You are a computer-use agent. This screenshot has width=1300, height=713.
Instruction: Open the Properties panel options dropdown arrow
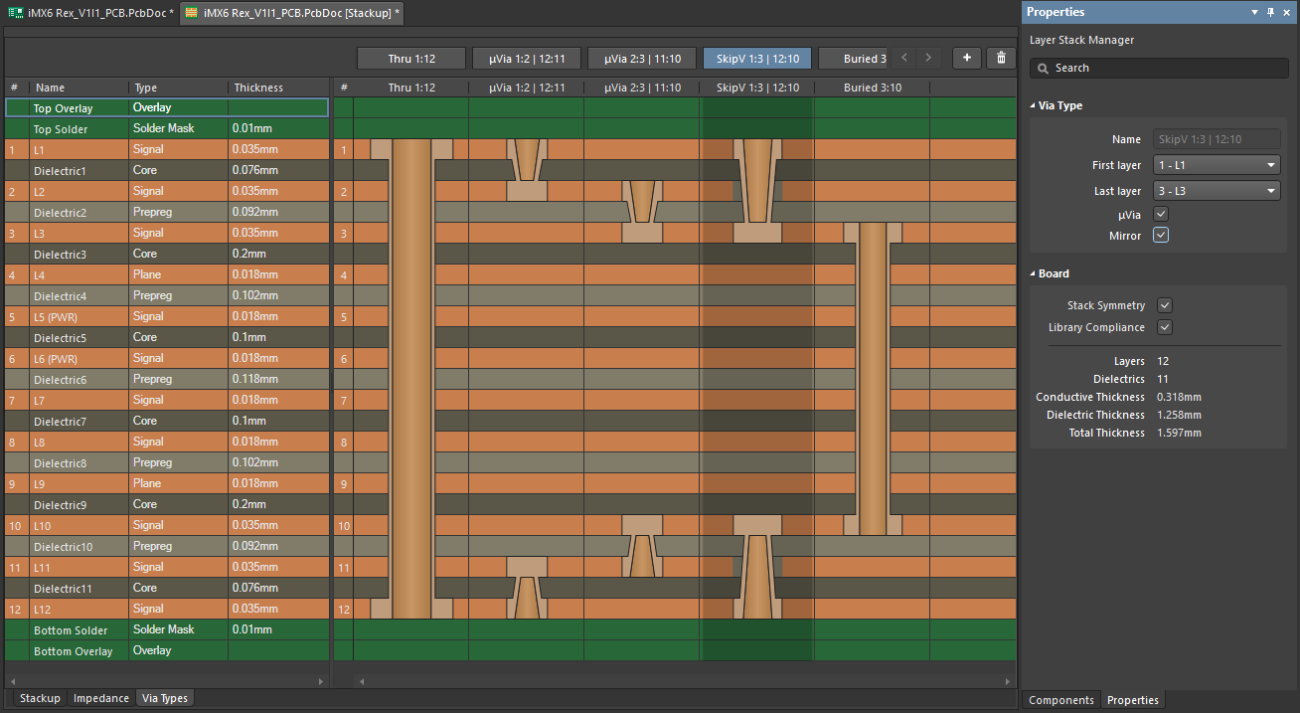[1255, 12]
